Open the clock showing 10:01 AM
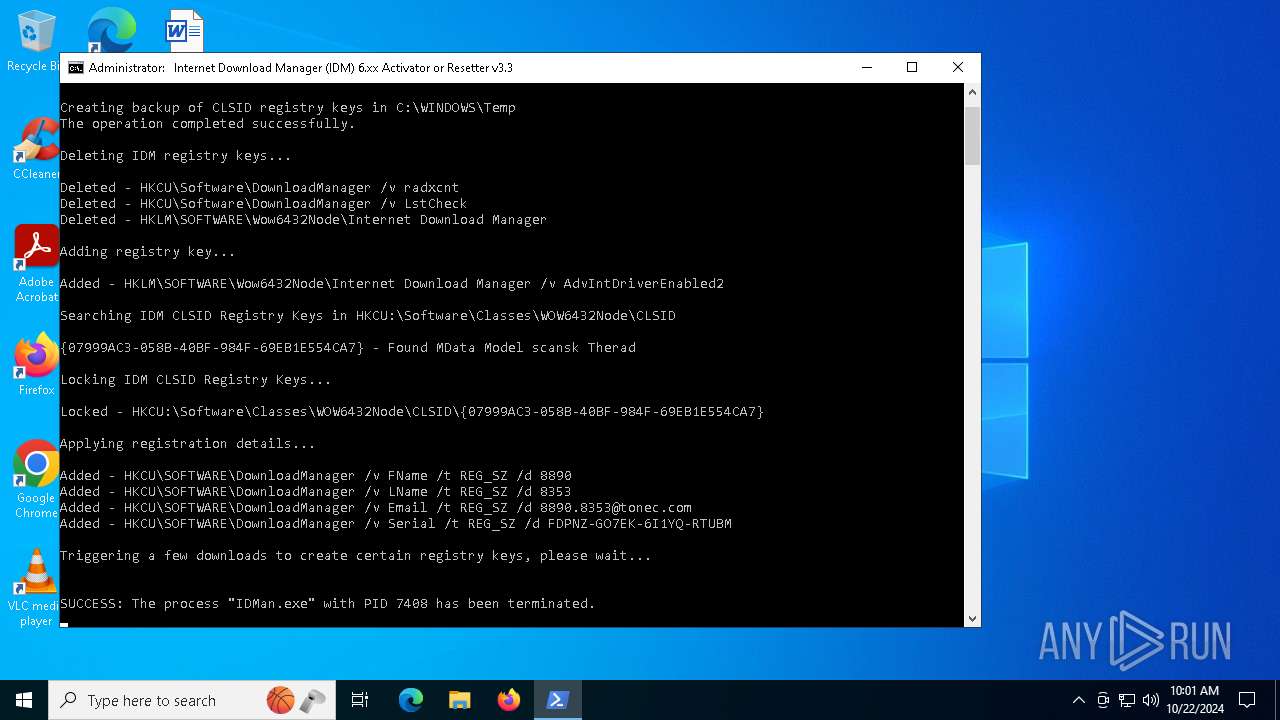 click(1194, 700)
